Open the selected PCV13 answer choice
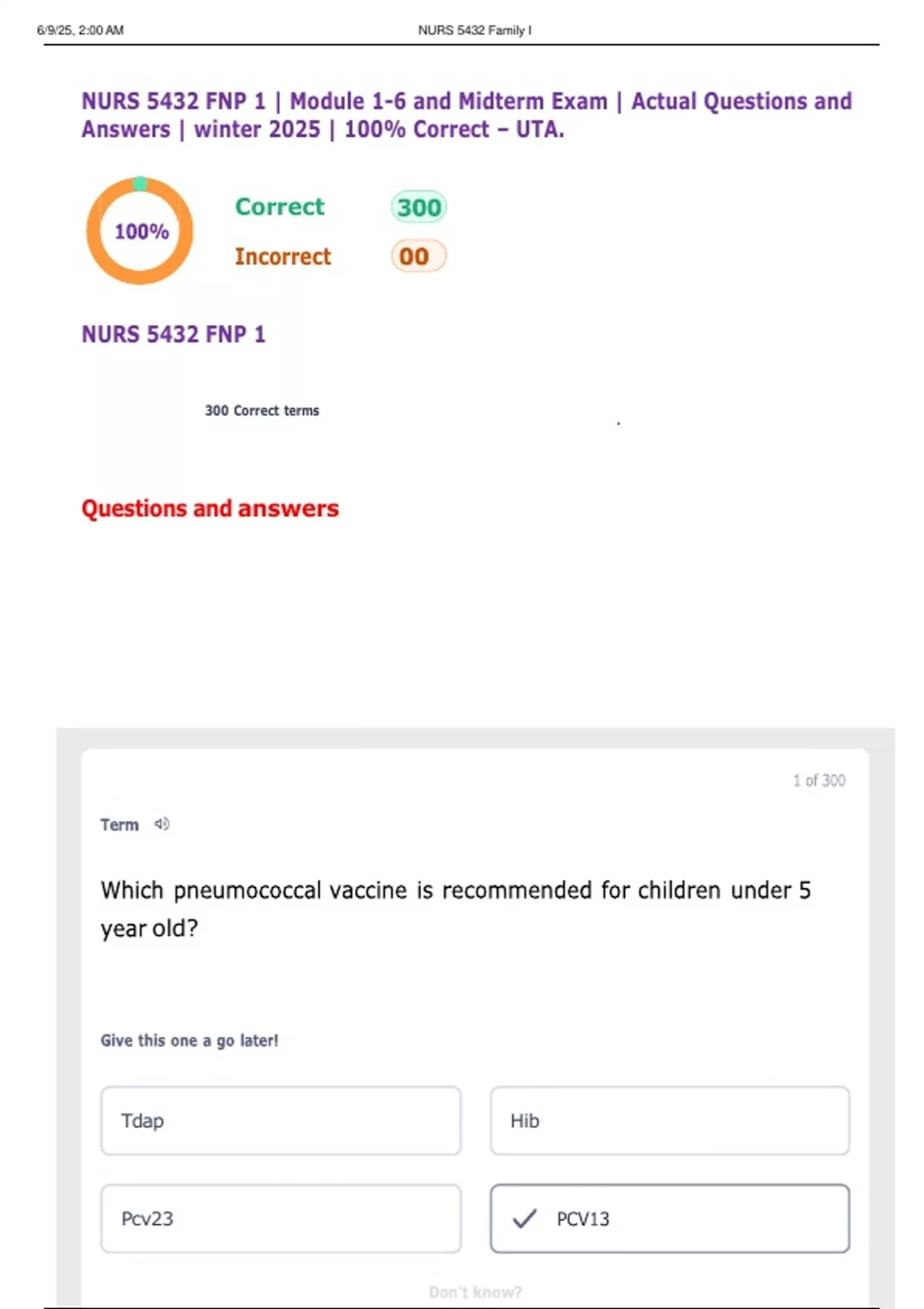Image resolution: width=924 pixels, height=1309 pixels. [x=669, y=1219]
